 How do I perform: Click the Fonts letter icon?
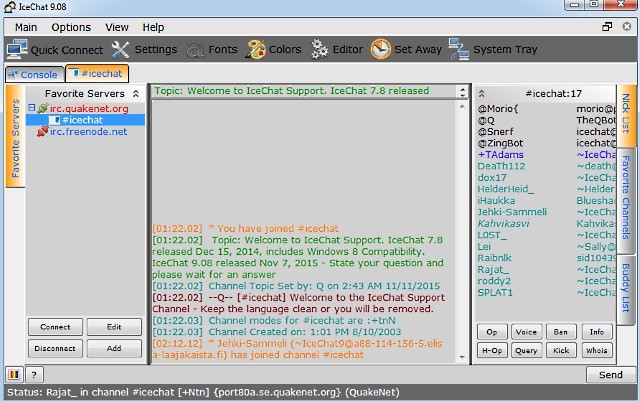pyautogui.click(x=195, y=50)
